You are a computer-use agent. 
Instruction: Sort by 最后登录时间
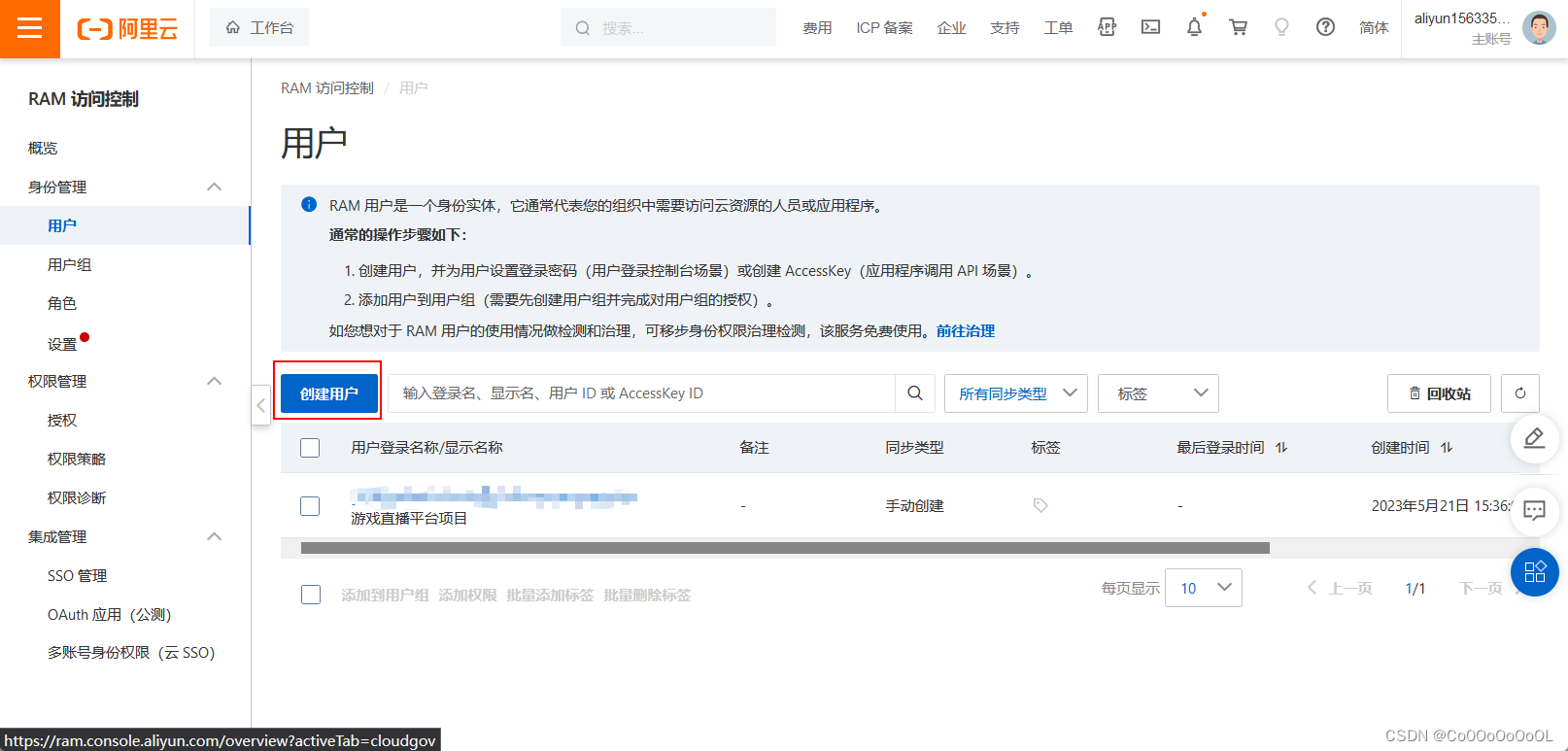point(1281,448)
